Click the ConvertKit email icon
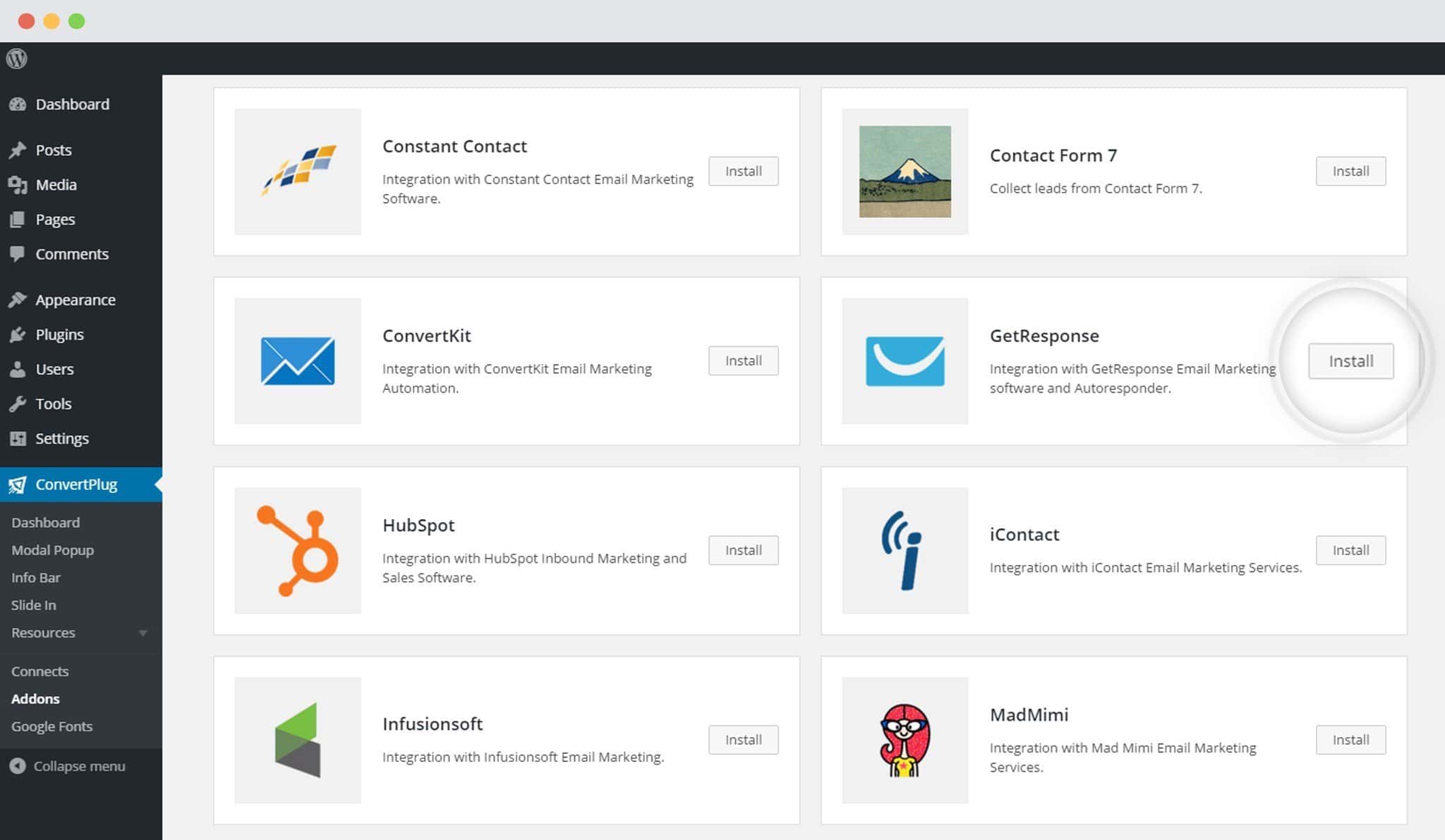The width and height of the screenshot is (1445, 840). pos(297,361)
